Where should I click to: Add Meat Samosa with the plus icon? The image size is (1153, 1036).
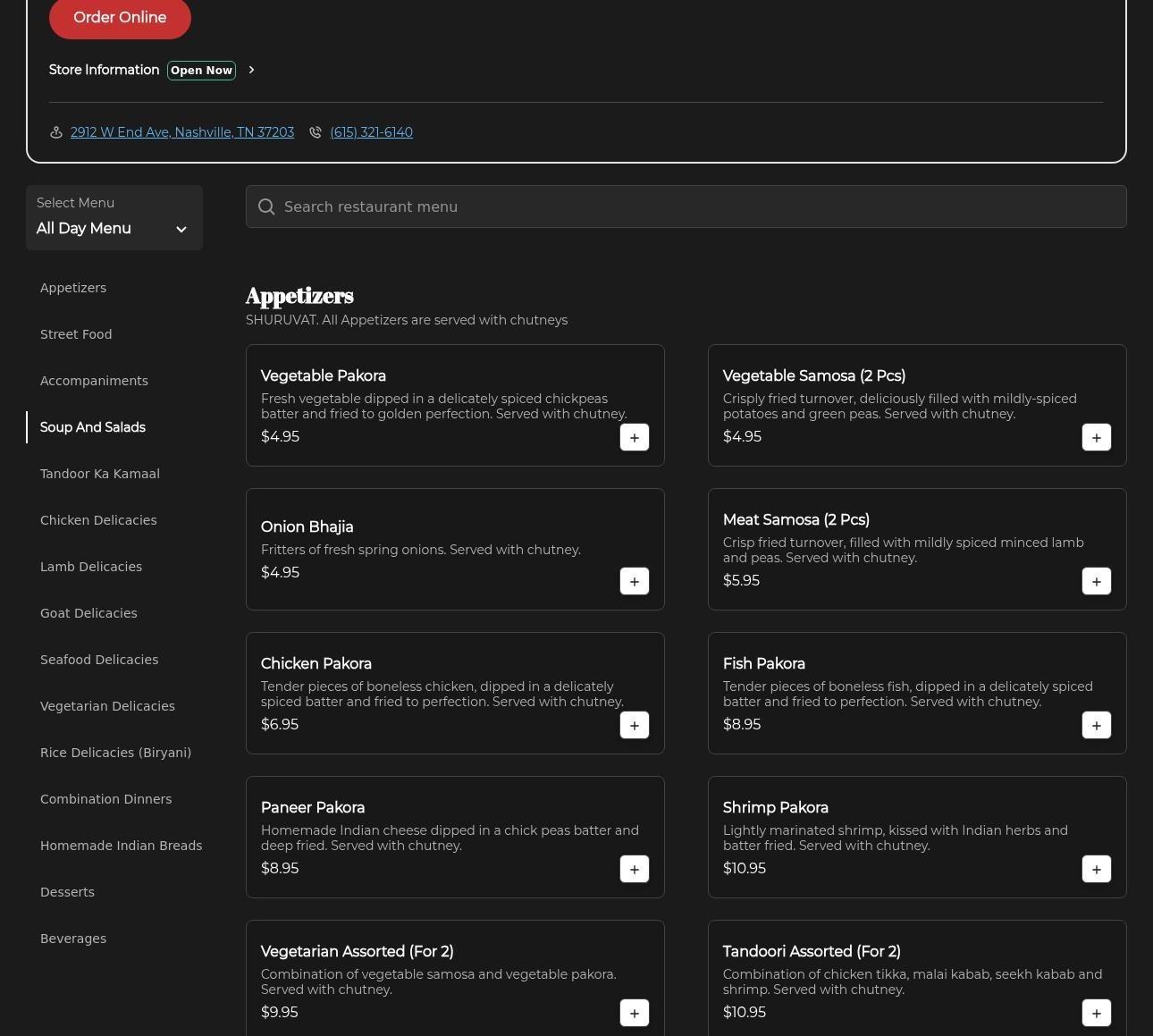click(x=1096, y=581)
